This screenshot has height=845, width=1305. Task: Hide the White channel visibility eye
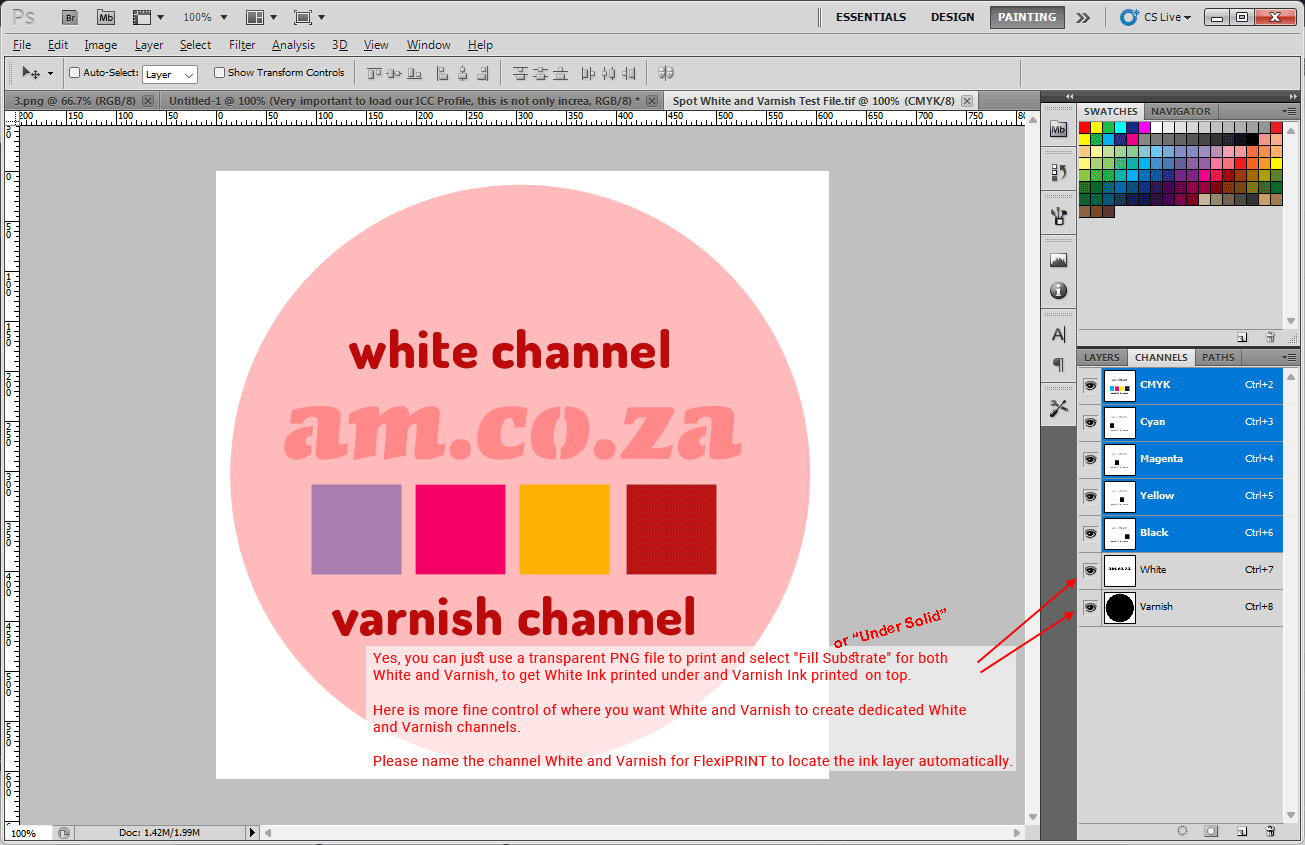click(x=1089, y=570)
